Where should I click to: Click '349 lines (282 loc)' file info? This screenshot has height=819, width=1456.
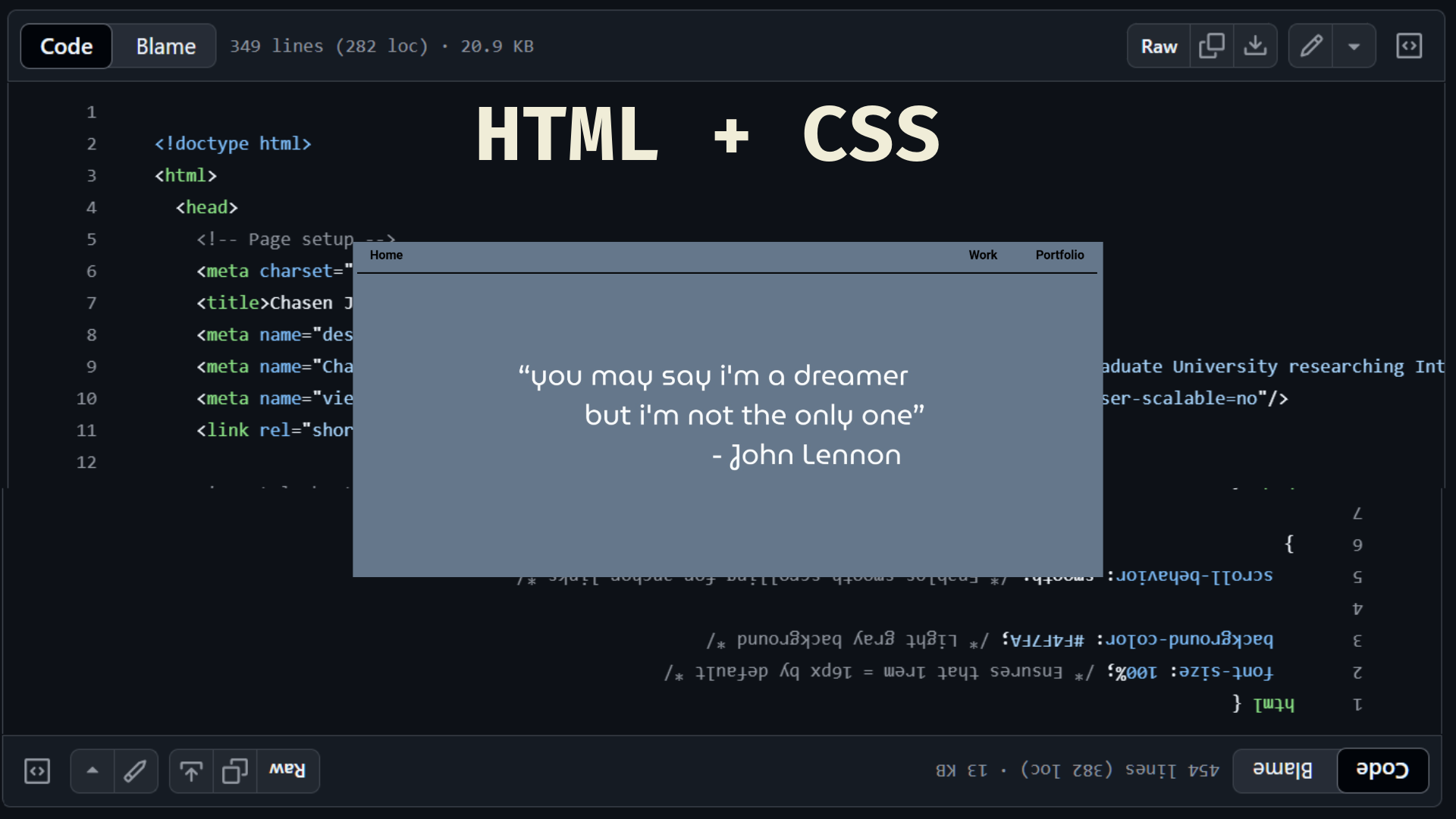click(329, 46)
